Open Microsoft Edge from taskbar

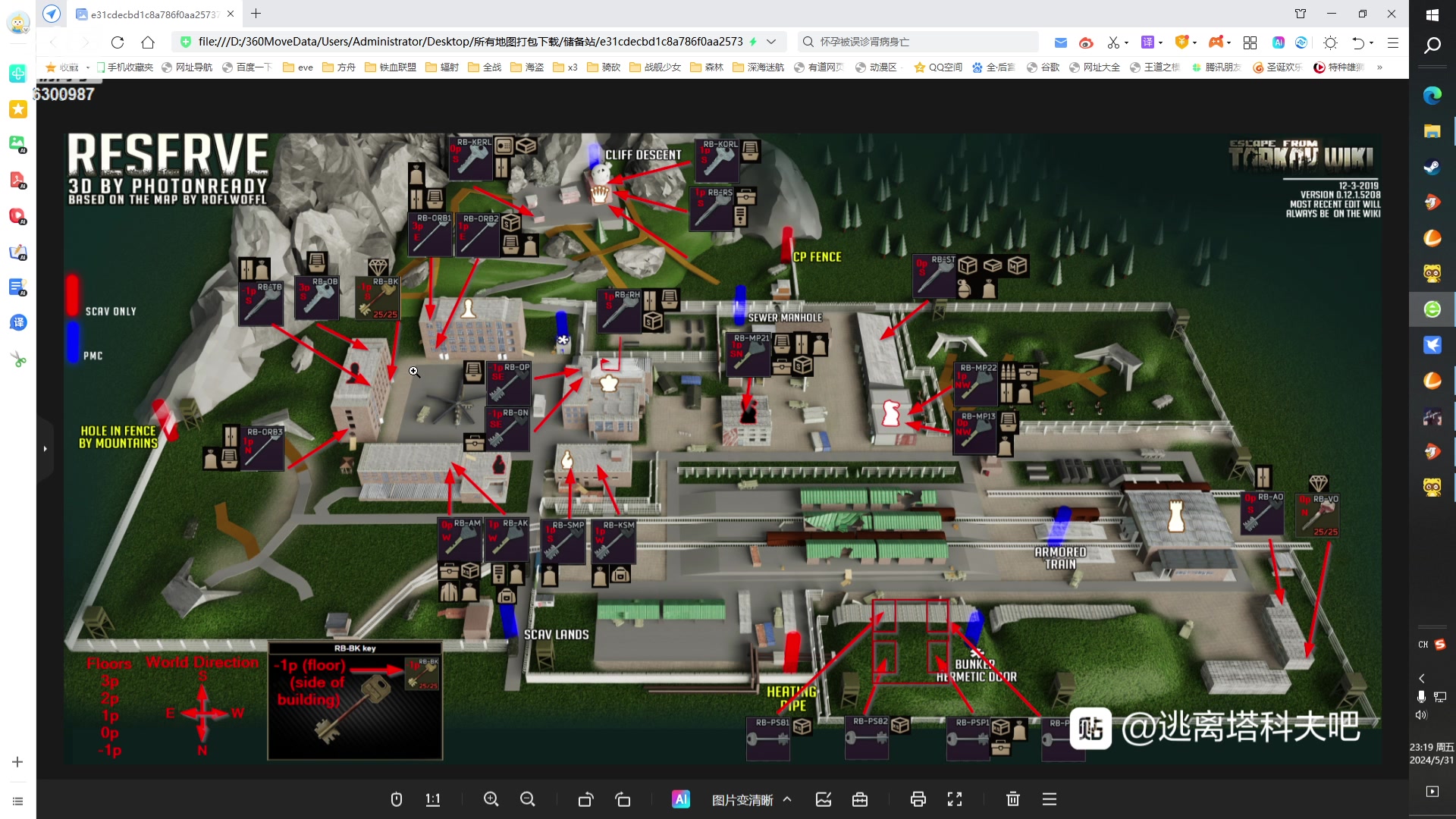(x=1432, y=96)
